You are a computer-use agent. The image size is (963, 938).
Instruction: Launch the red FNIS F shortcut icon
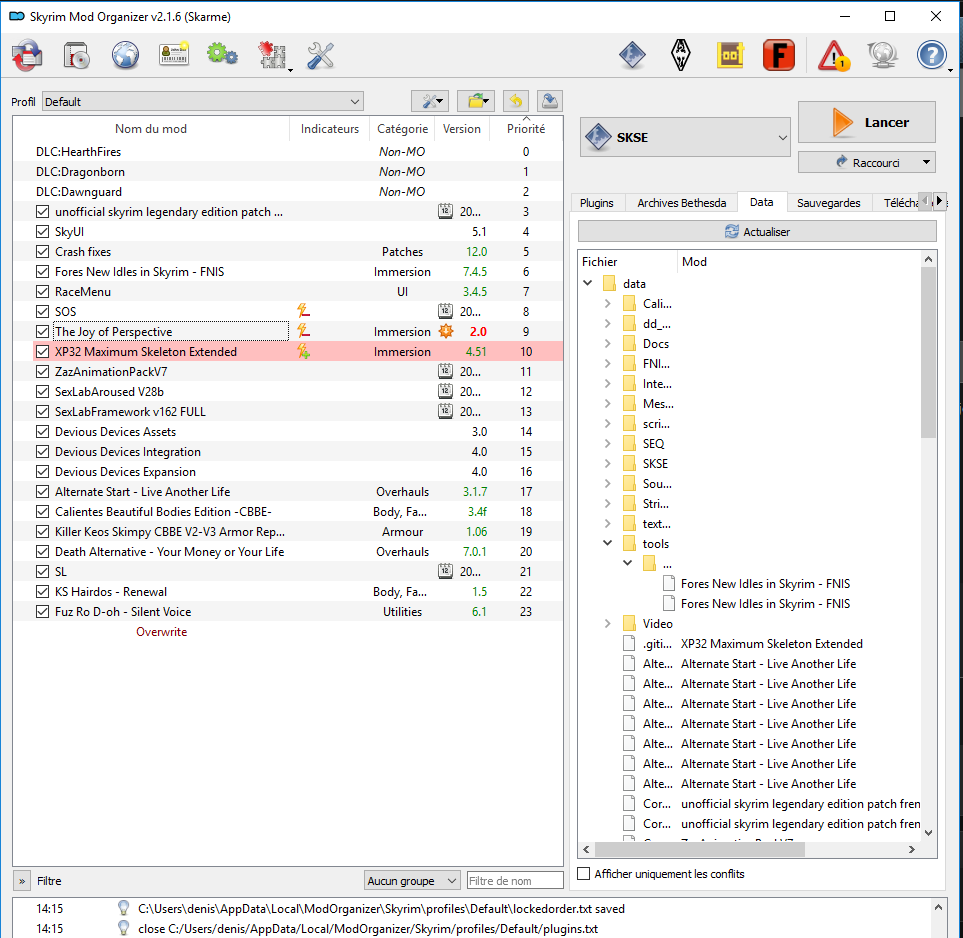tap(779, 55)
